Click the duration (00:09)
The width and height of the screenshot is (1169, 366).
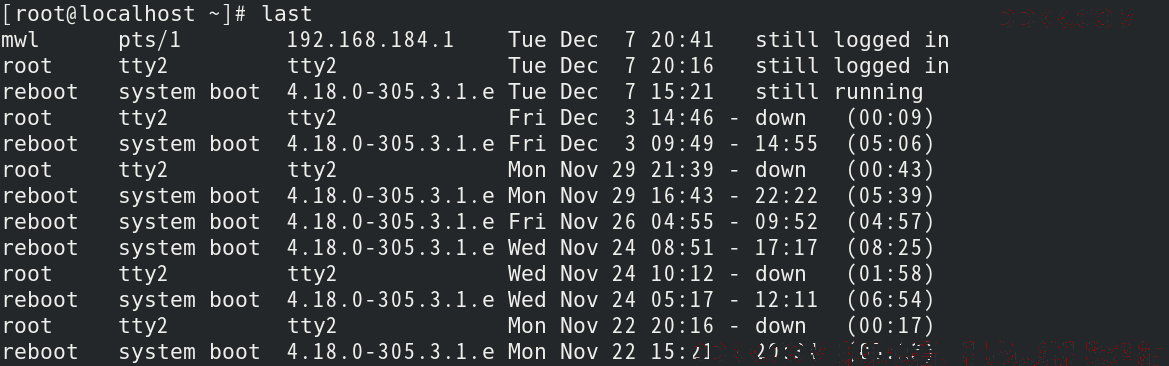(x=890, y=118)
